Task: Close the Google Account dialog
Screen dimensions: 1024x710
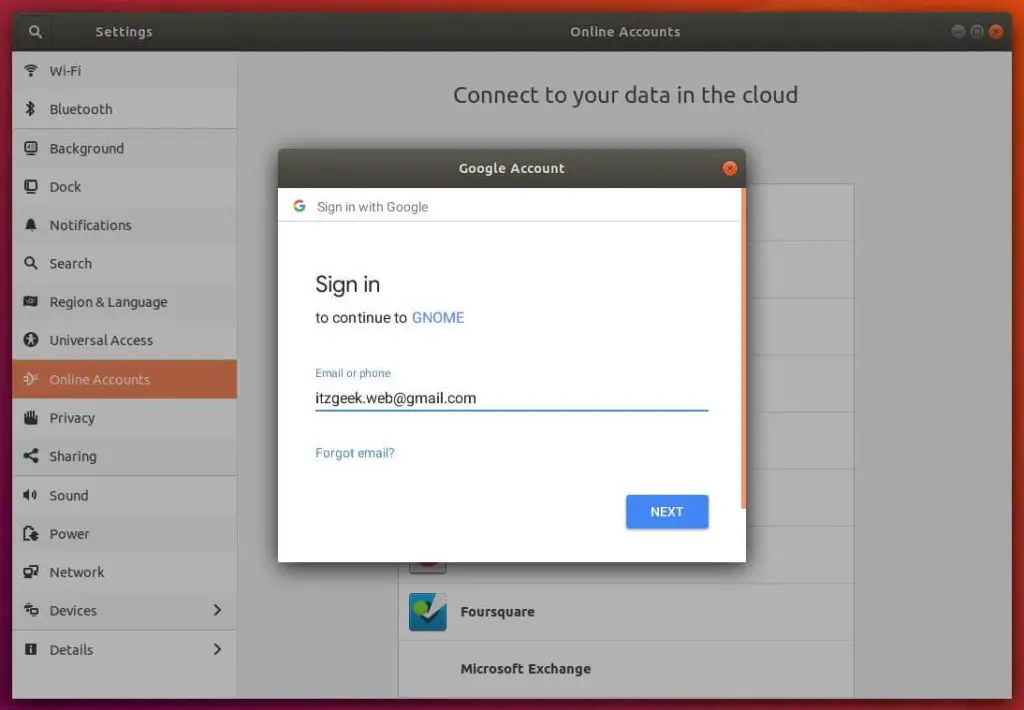Action: [x=729, y=168]
